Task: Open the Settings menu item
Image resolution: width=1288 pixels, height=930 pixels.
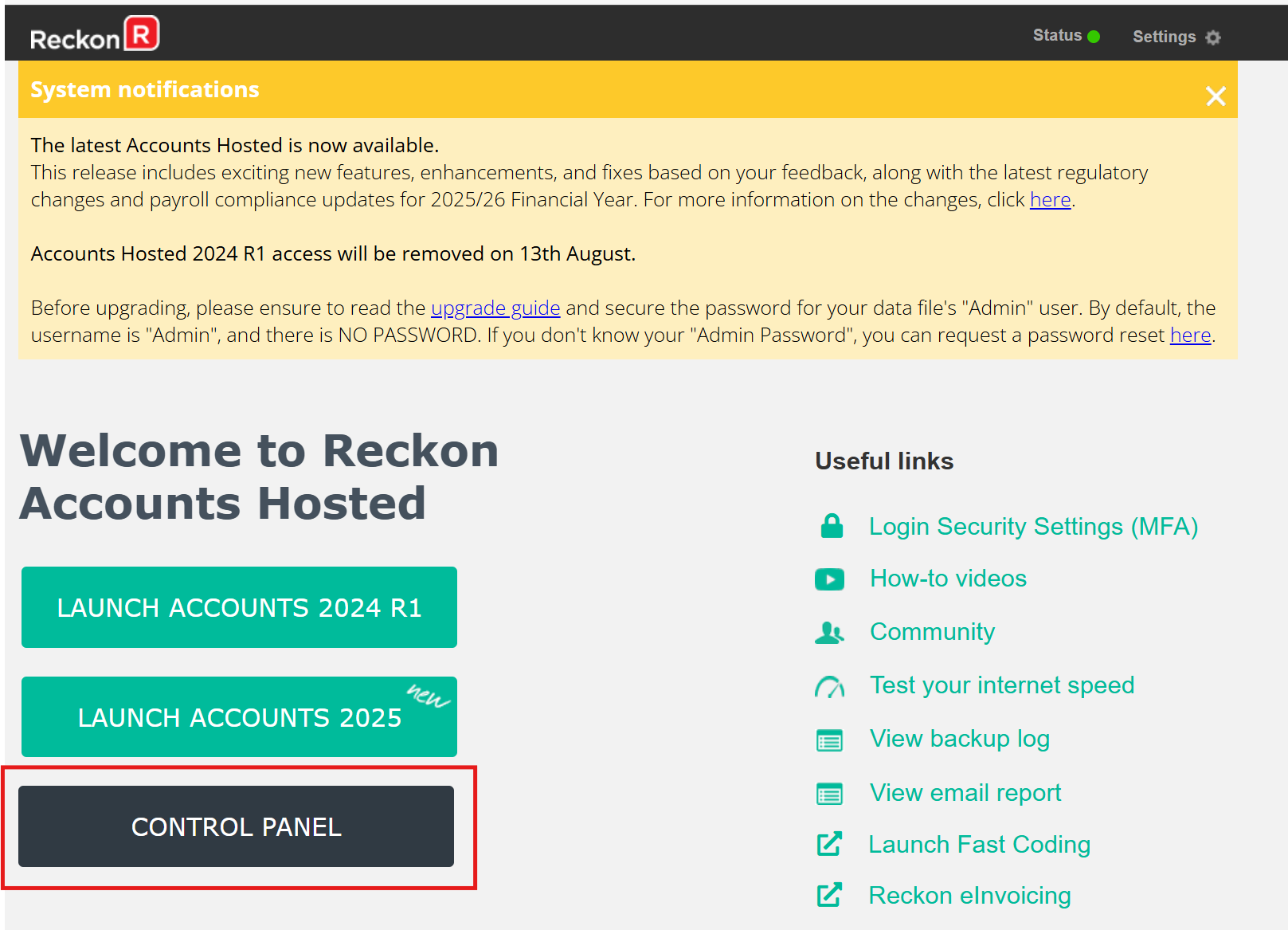Action: point(1176,37)
